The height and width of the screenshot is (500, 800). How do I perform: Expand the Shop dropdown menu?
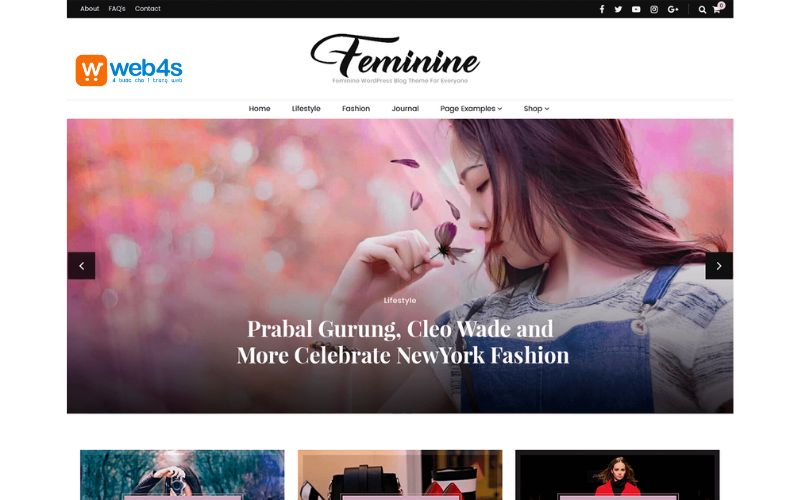[536, 109]
